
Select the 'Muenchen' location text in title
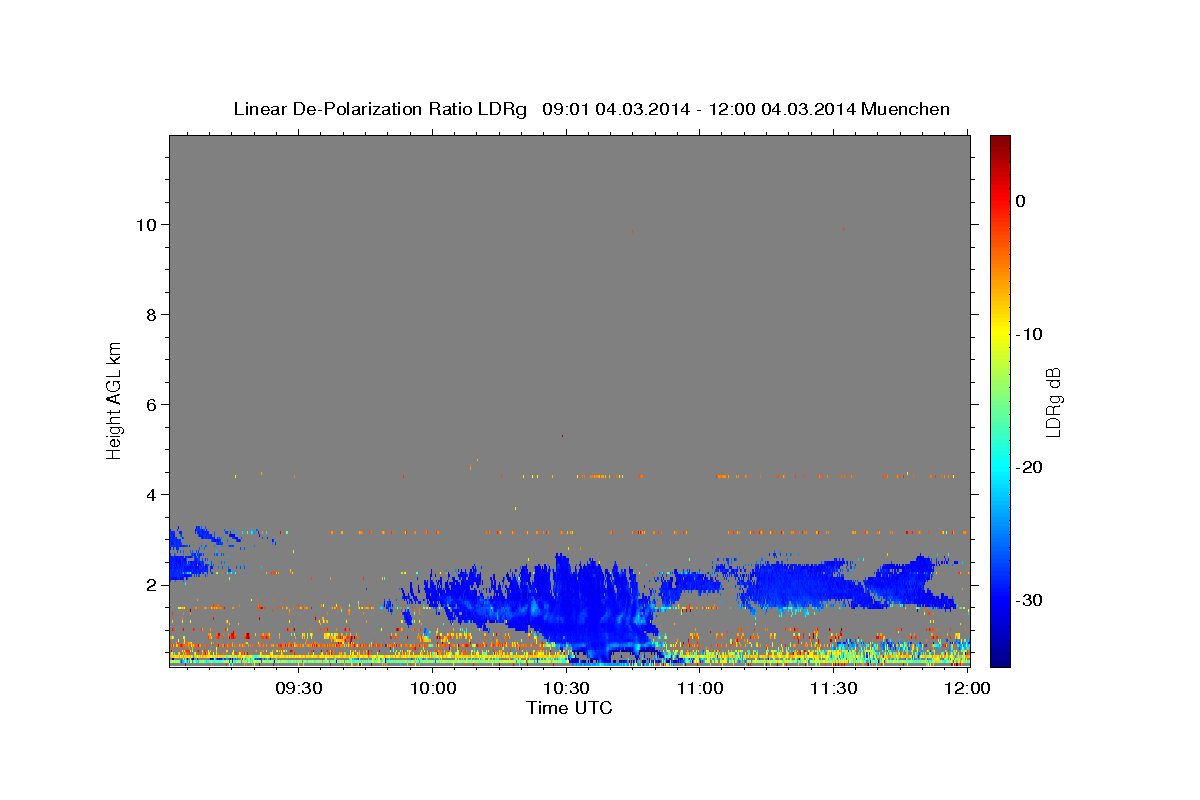tap(906, 109)
